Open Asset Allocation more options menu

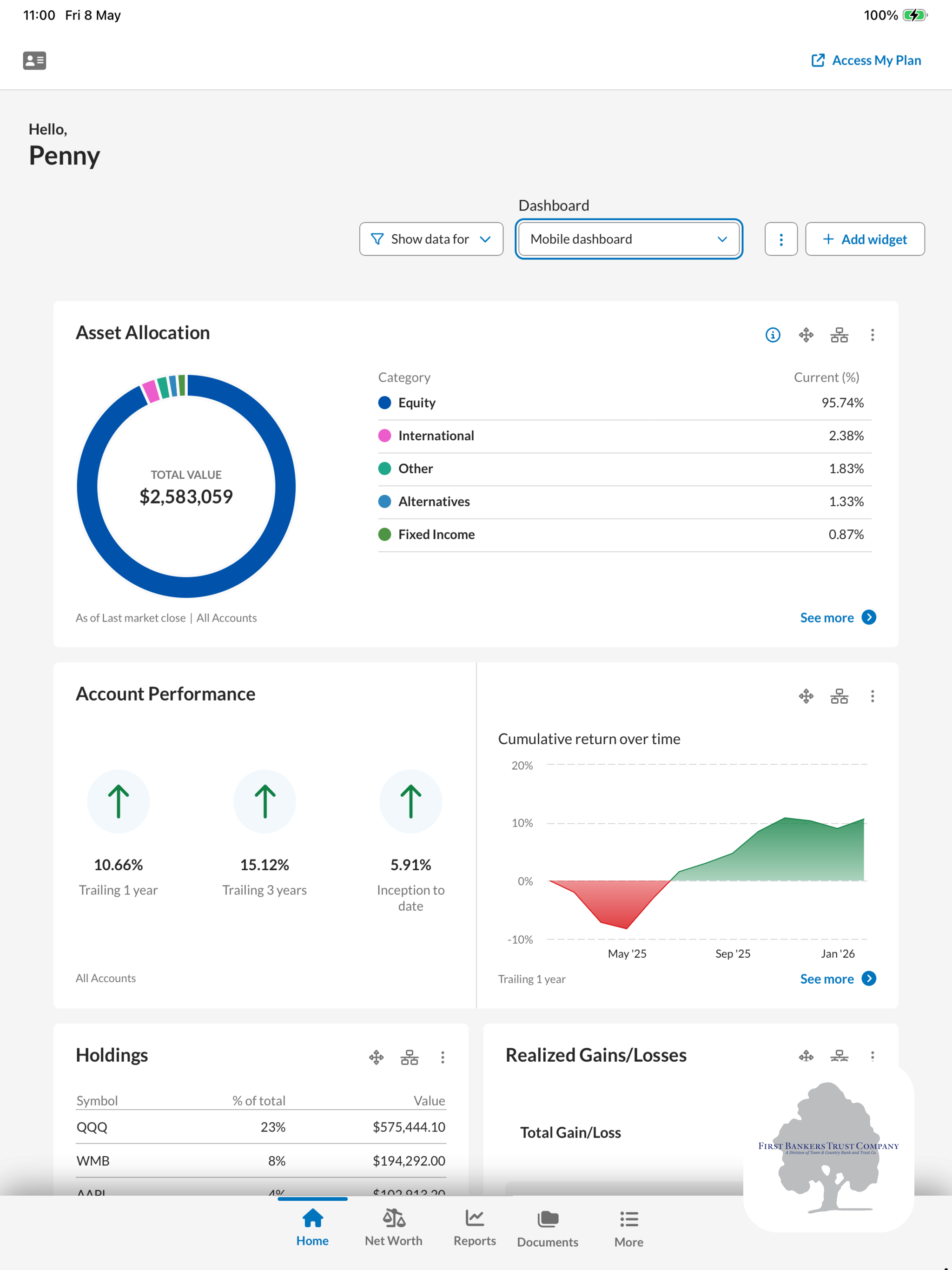(872, 335)
